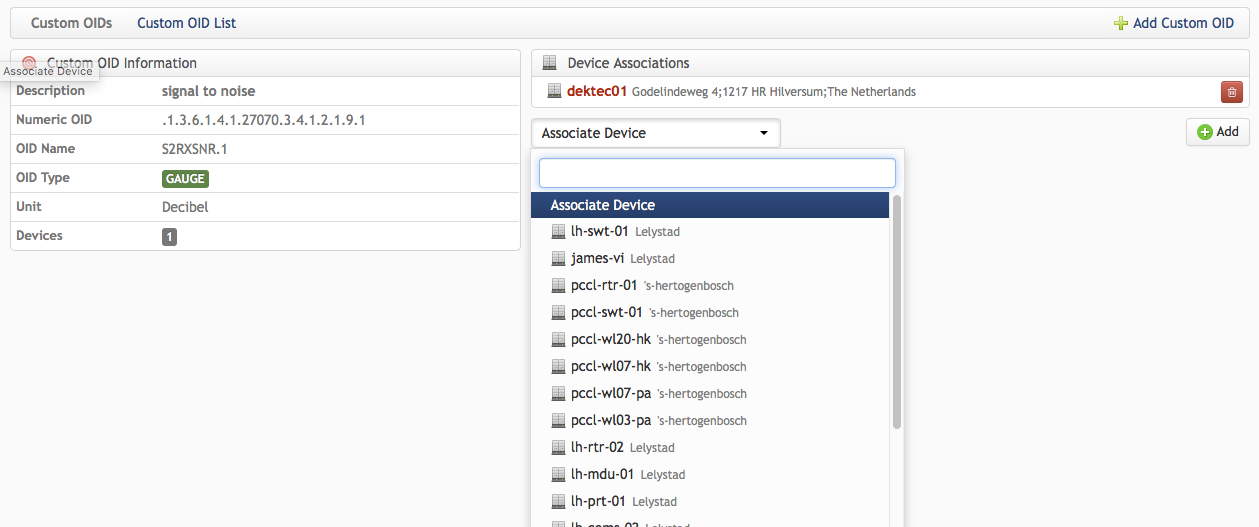1259x527 pixels.
Task: Select the highlighted Associate Device option
Action: (710, 205)
